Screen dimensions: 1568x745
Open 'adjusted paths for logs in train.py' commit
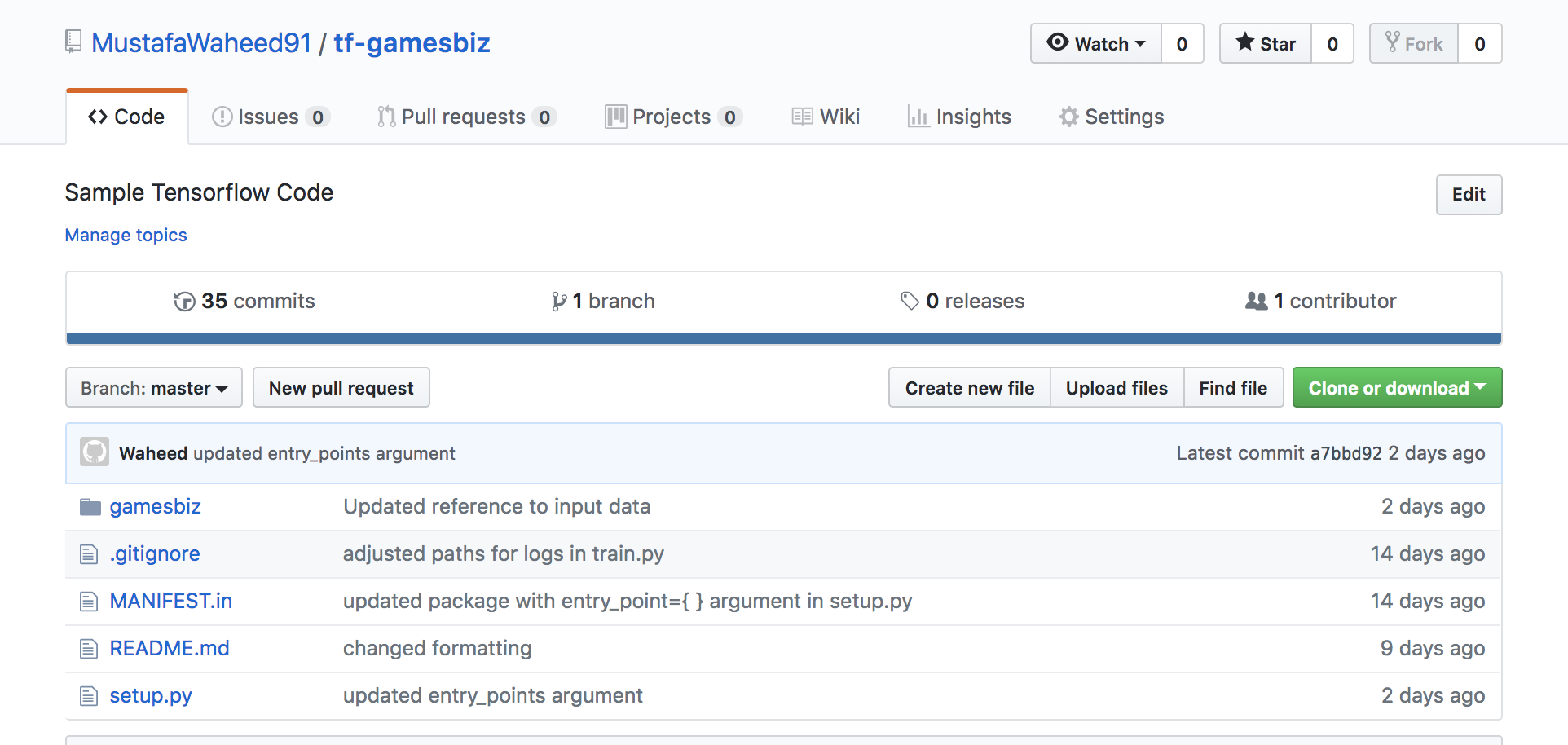(504, 553)
